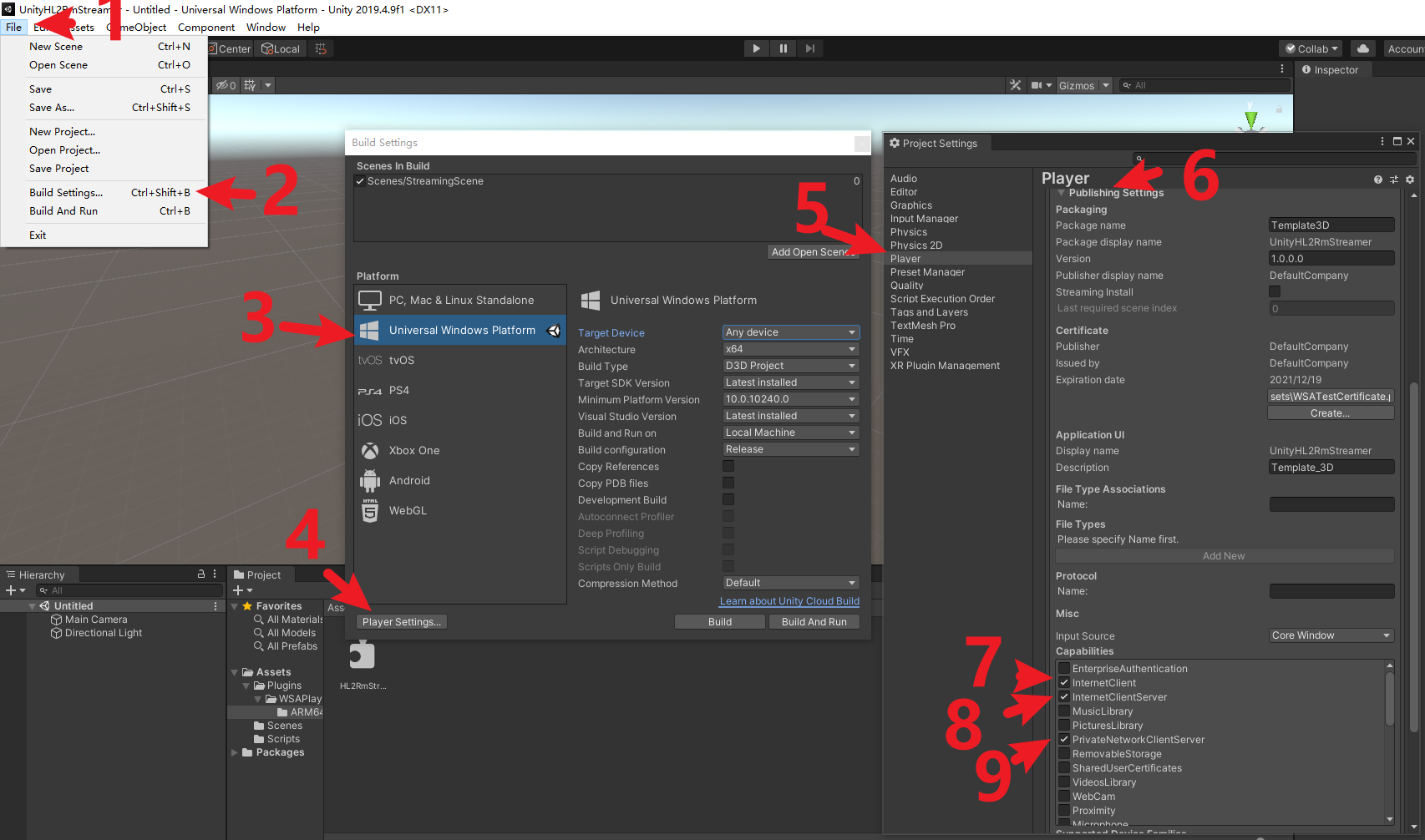Screen dimensions: 1425x840
Task: Click the Play button in toolbar
Action: 757,48
